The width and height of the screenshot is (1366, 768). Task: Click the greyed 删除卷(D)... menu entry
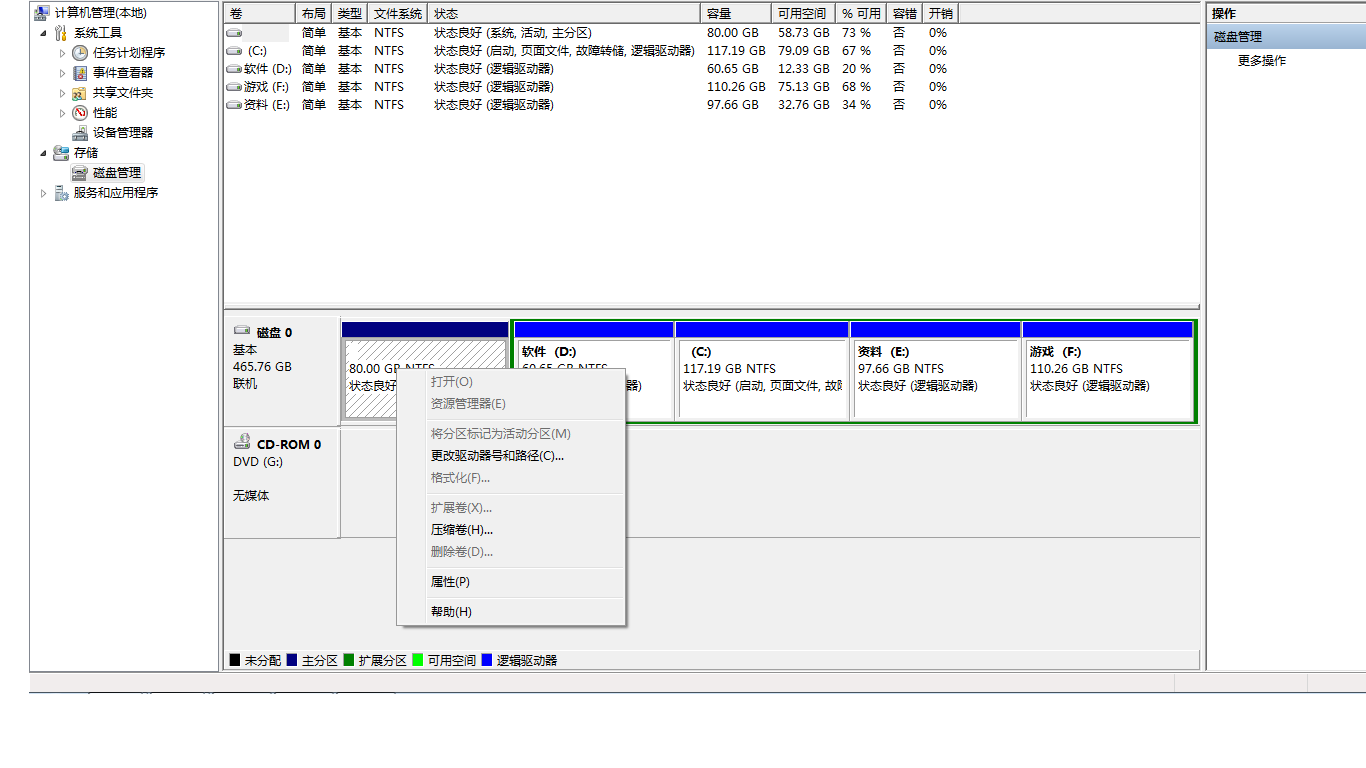[511, 552]
